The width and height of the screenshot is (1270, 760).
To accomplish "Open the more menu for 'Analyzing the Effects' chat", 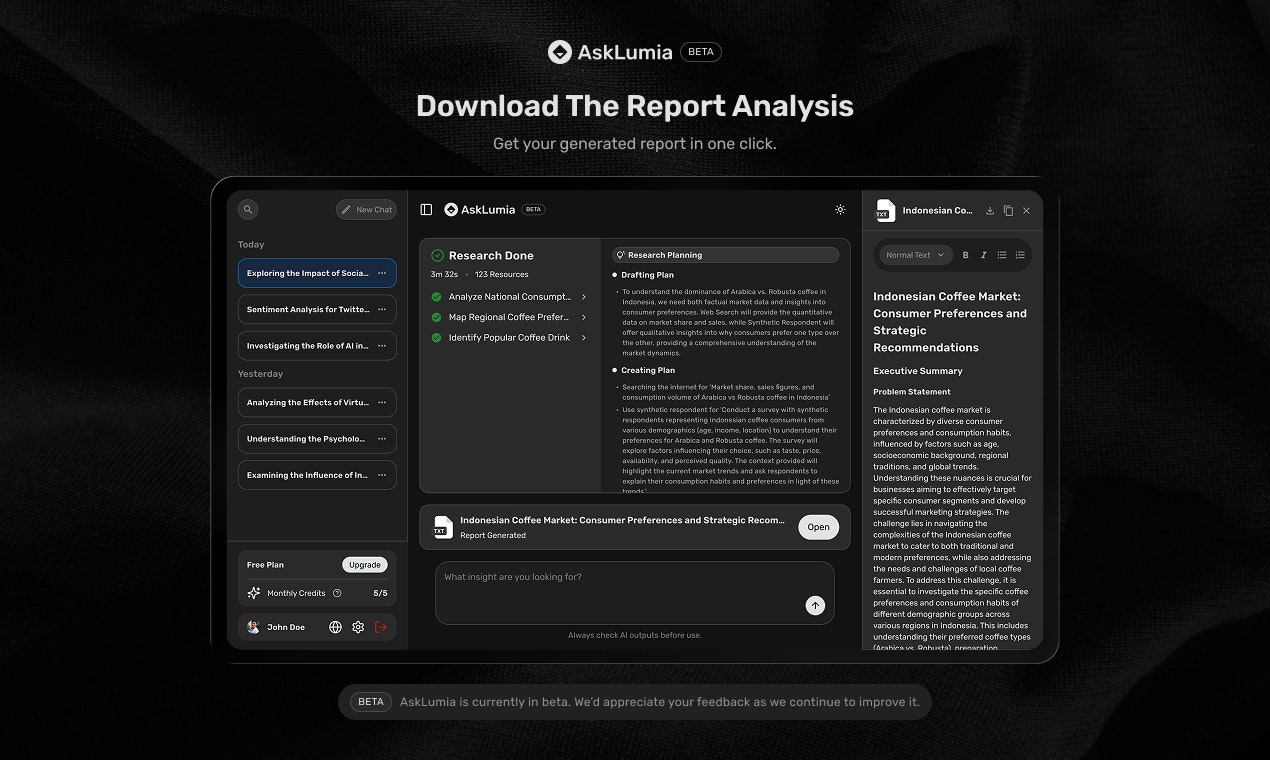I will [x=382, y=403].
